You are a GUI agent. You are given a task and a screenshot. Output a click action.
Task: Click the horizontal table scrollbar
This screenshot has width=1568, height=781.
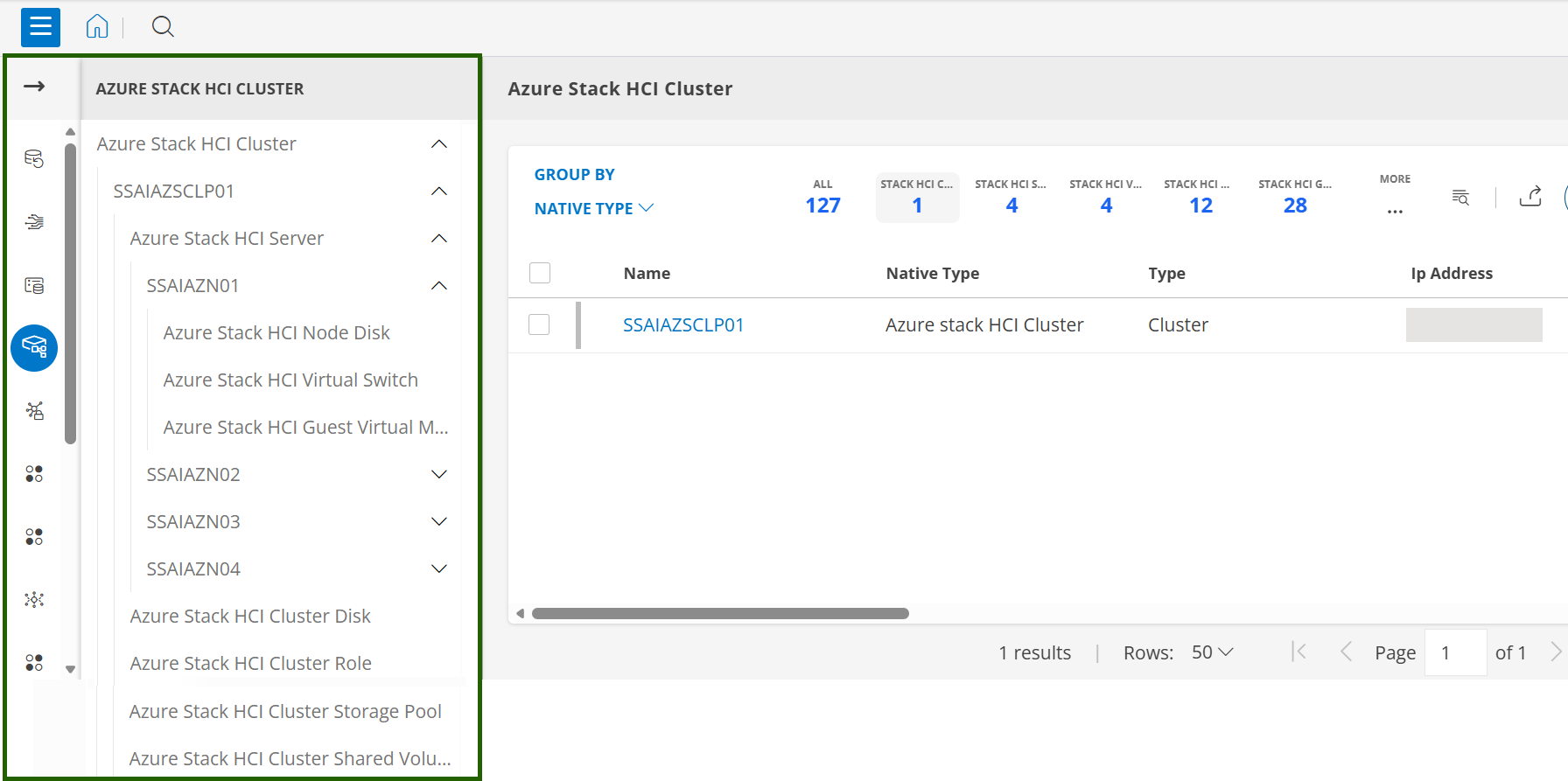[719, 614]
